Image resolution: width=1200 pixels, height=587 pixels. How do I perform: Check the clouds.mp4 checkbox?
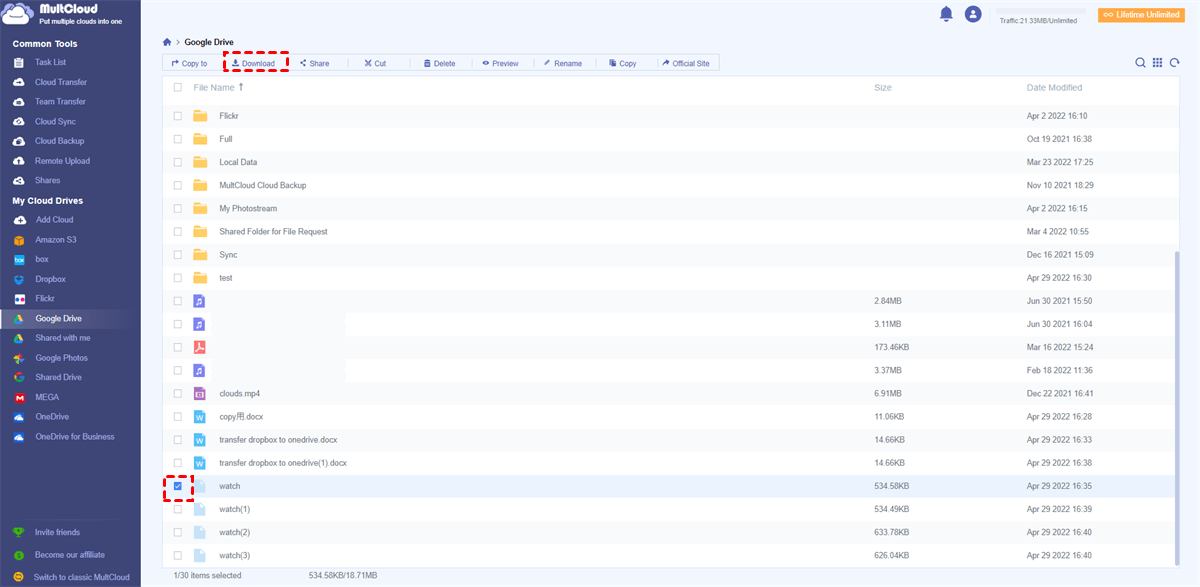178,394
